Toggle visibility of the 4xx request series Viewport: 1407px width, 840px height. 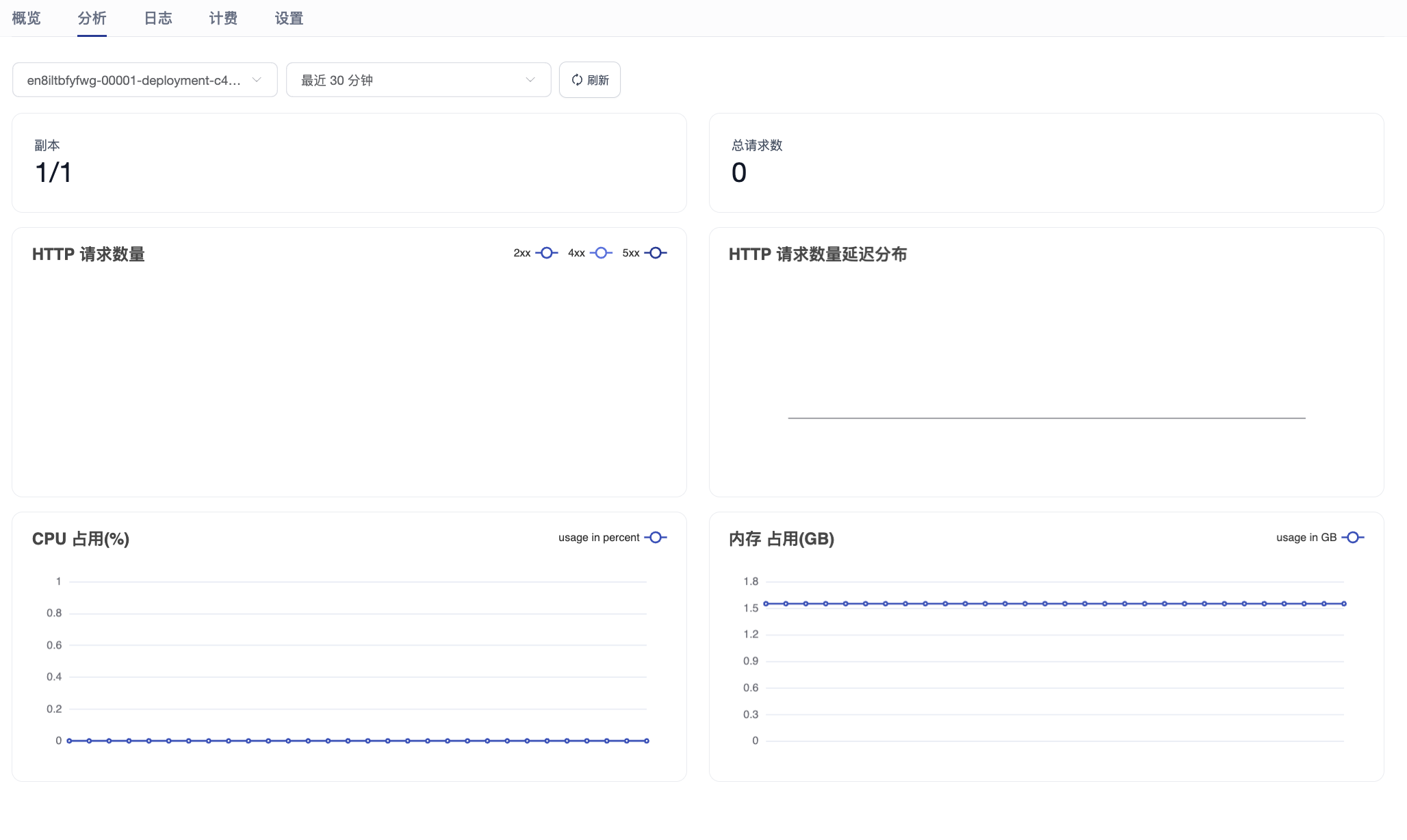tap(601, 253)
